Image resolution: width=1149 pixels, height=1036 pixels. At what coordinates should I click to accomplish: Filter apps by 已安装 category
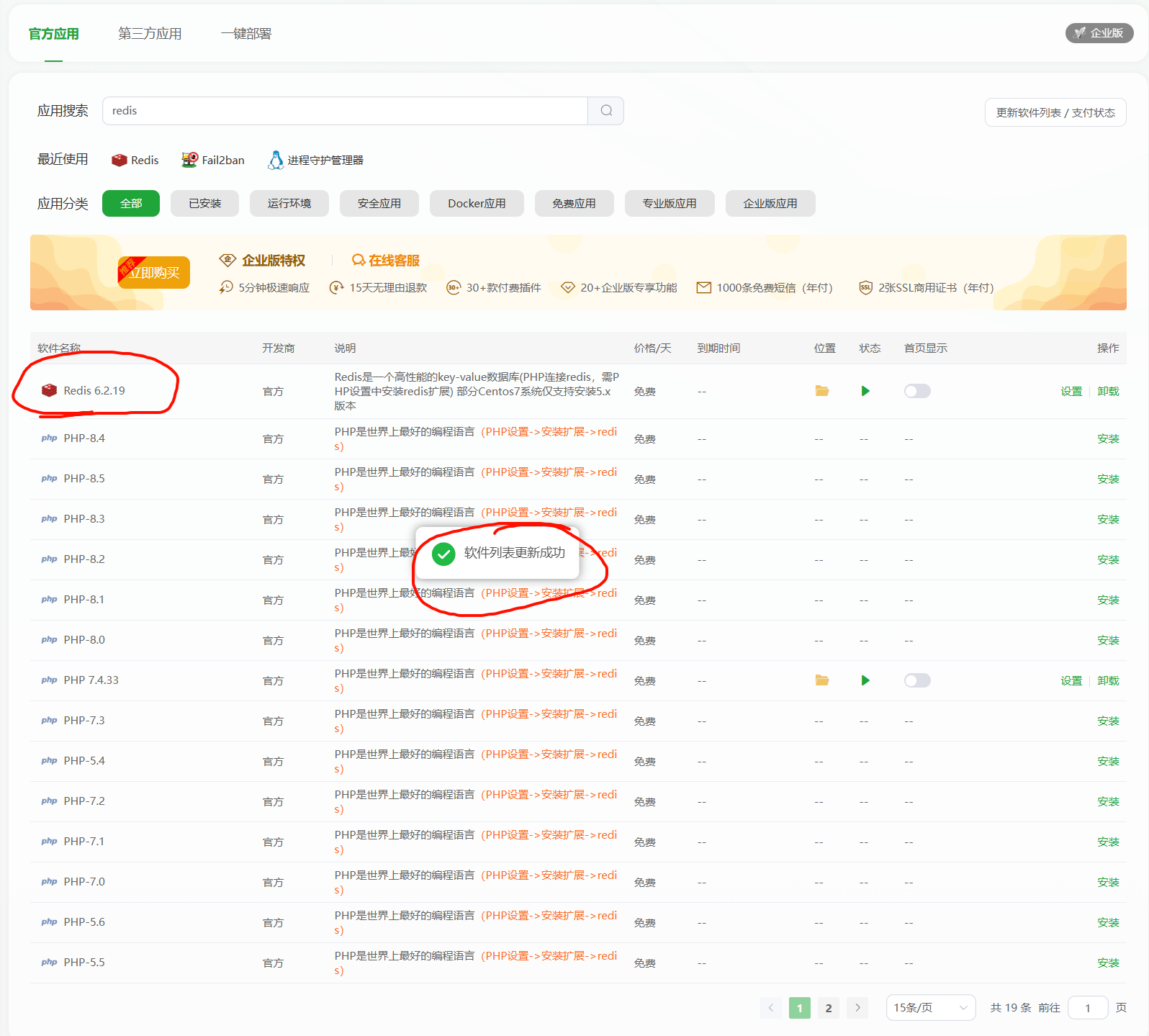click(x=204, y=204)
